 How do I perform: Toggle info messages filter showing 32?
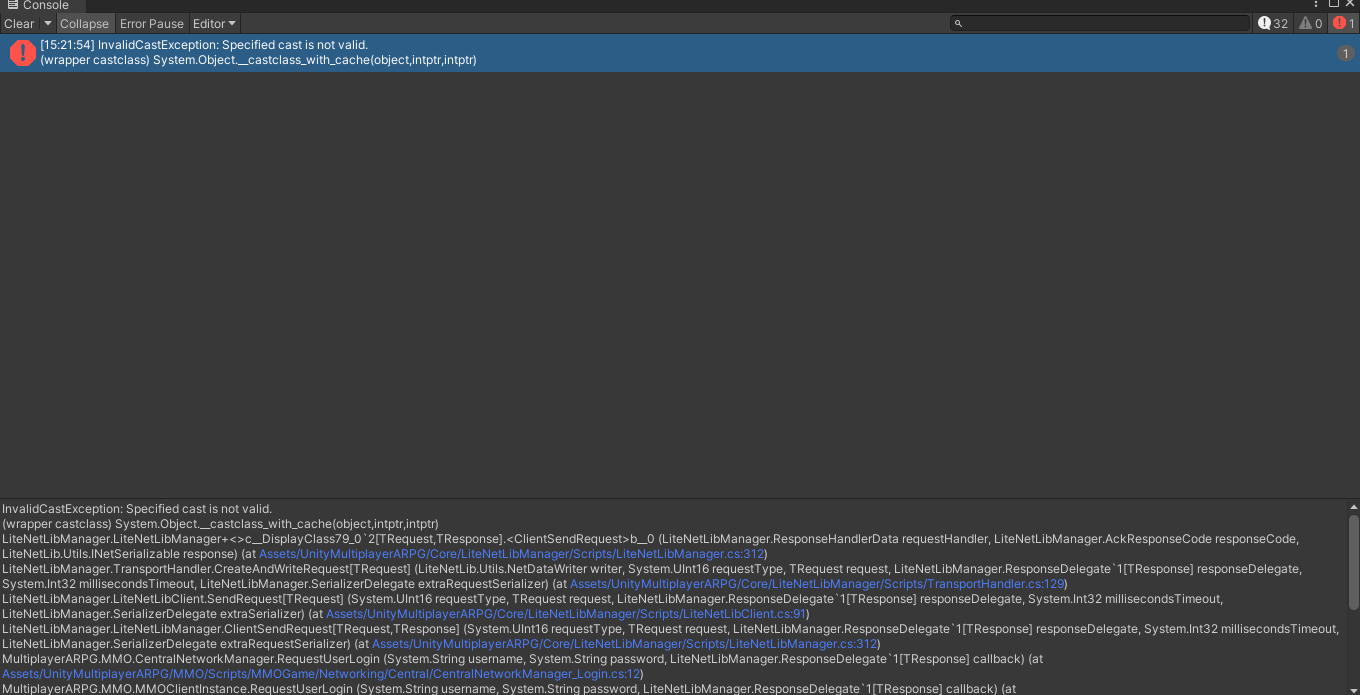tap(1273, 23)
